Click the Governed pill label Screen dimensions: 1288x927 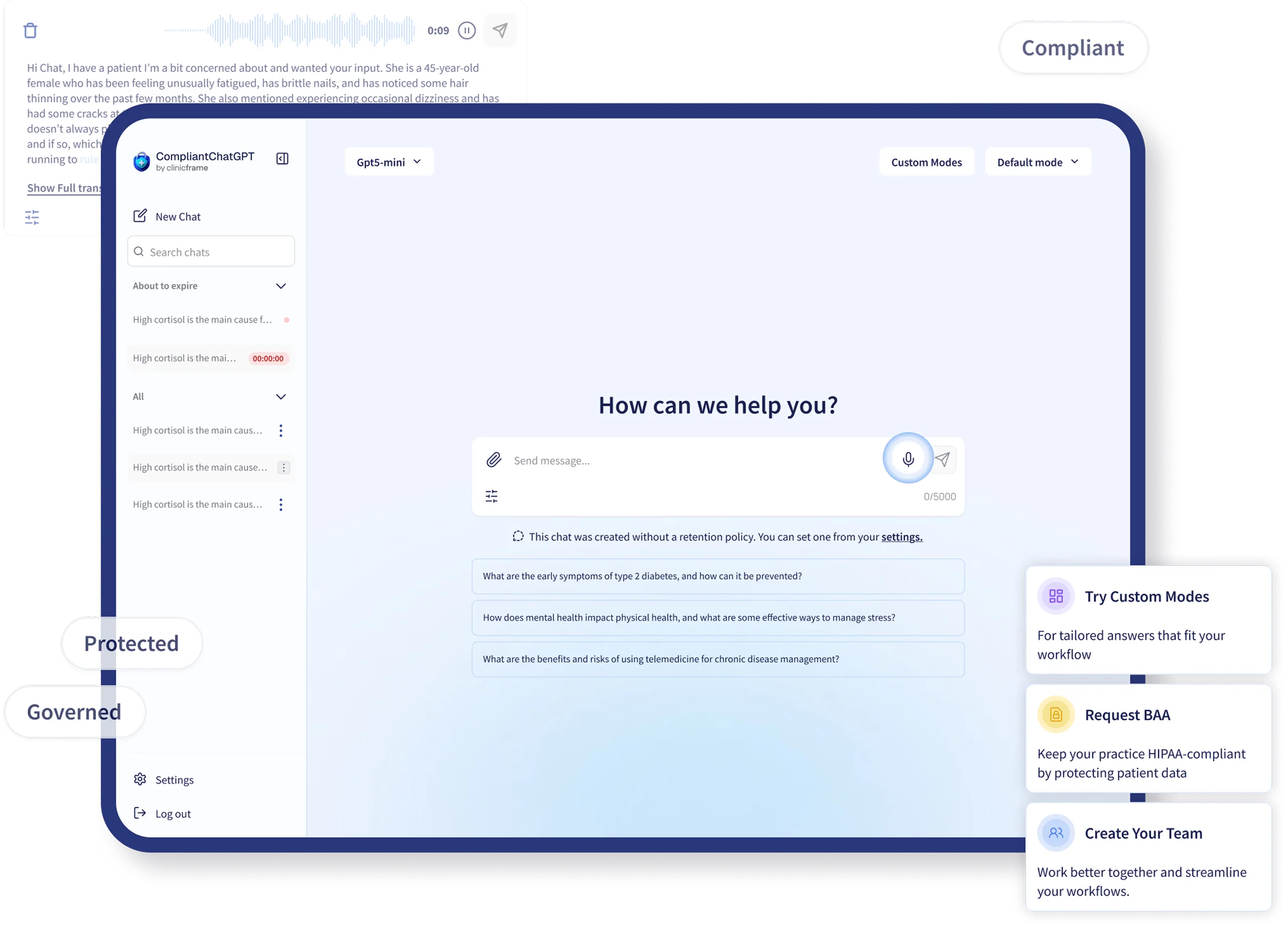pos(74,712)
